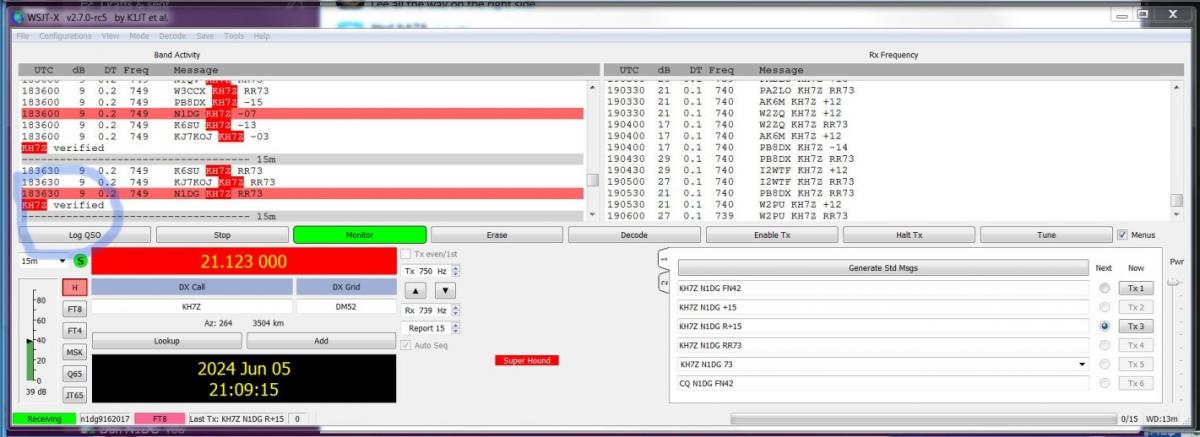1200x437 pixels.
Task: Switch to message tab 2
Action: click(x=662, y=283)
